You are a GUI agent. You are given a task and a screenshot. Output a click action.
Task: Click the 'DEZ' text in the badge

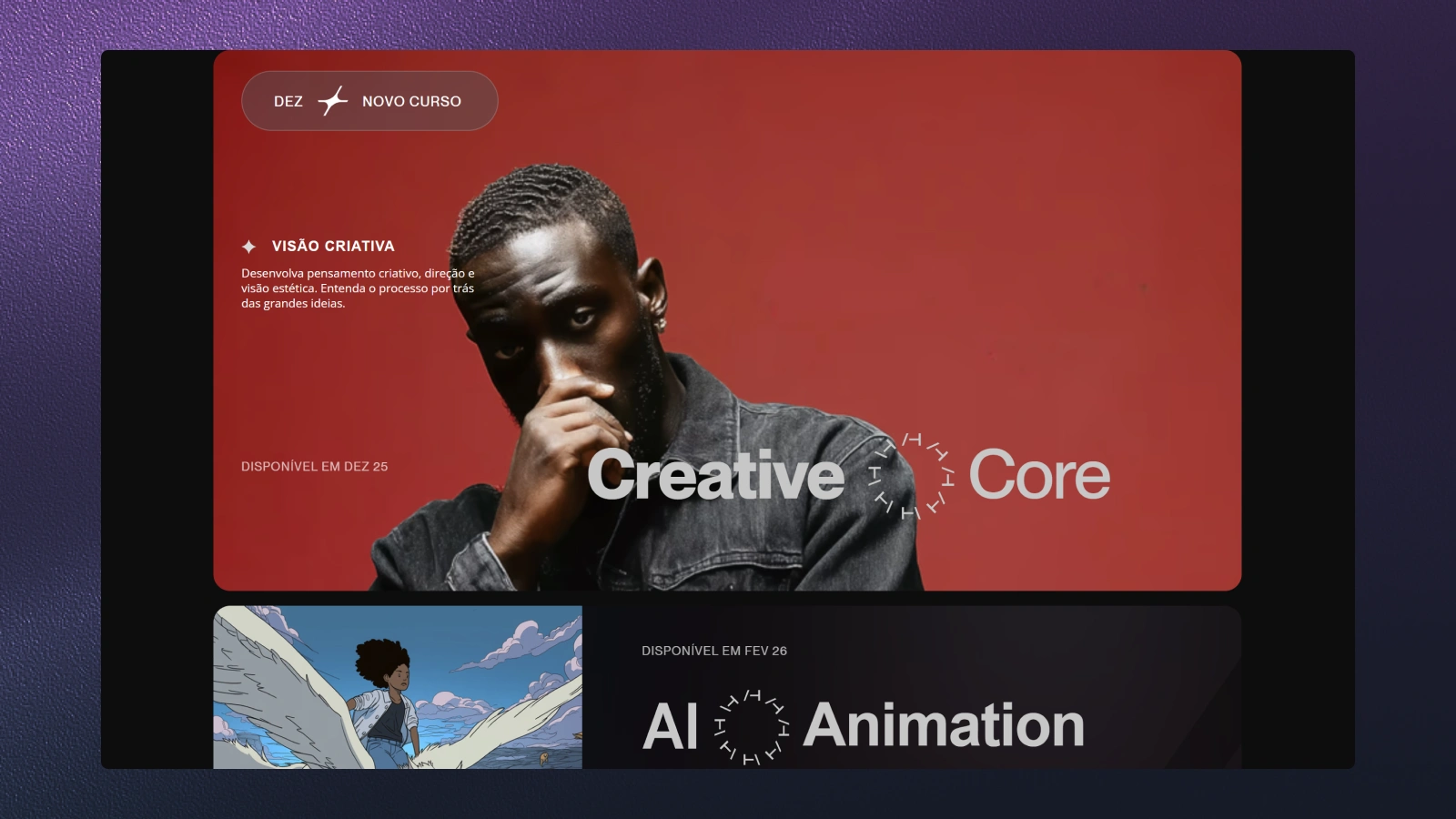pyautogui.click(x=288, y=101)
